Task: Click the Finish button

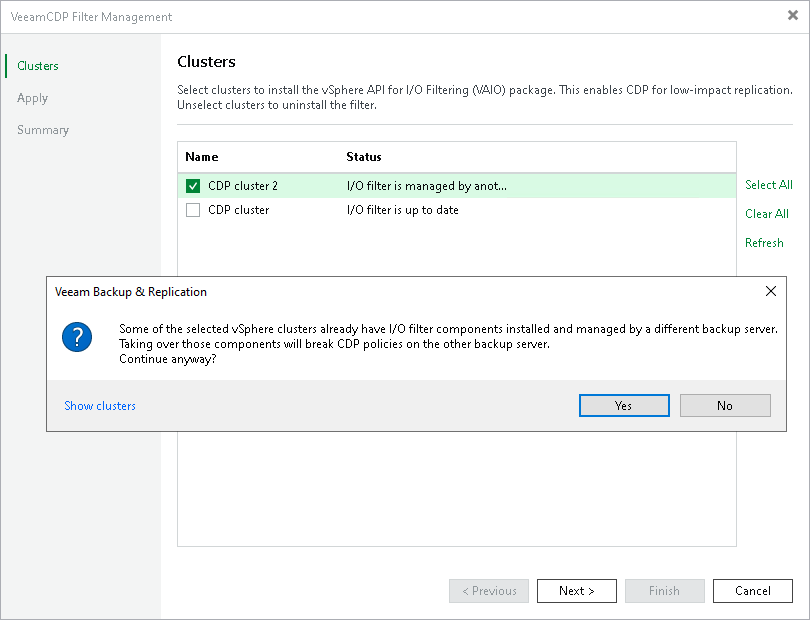Action: click(x=664, y=591)
